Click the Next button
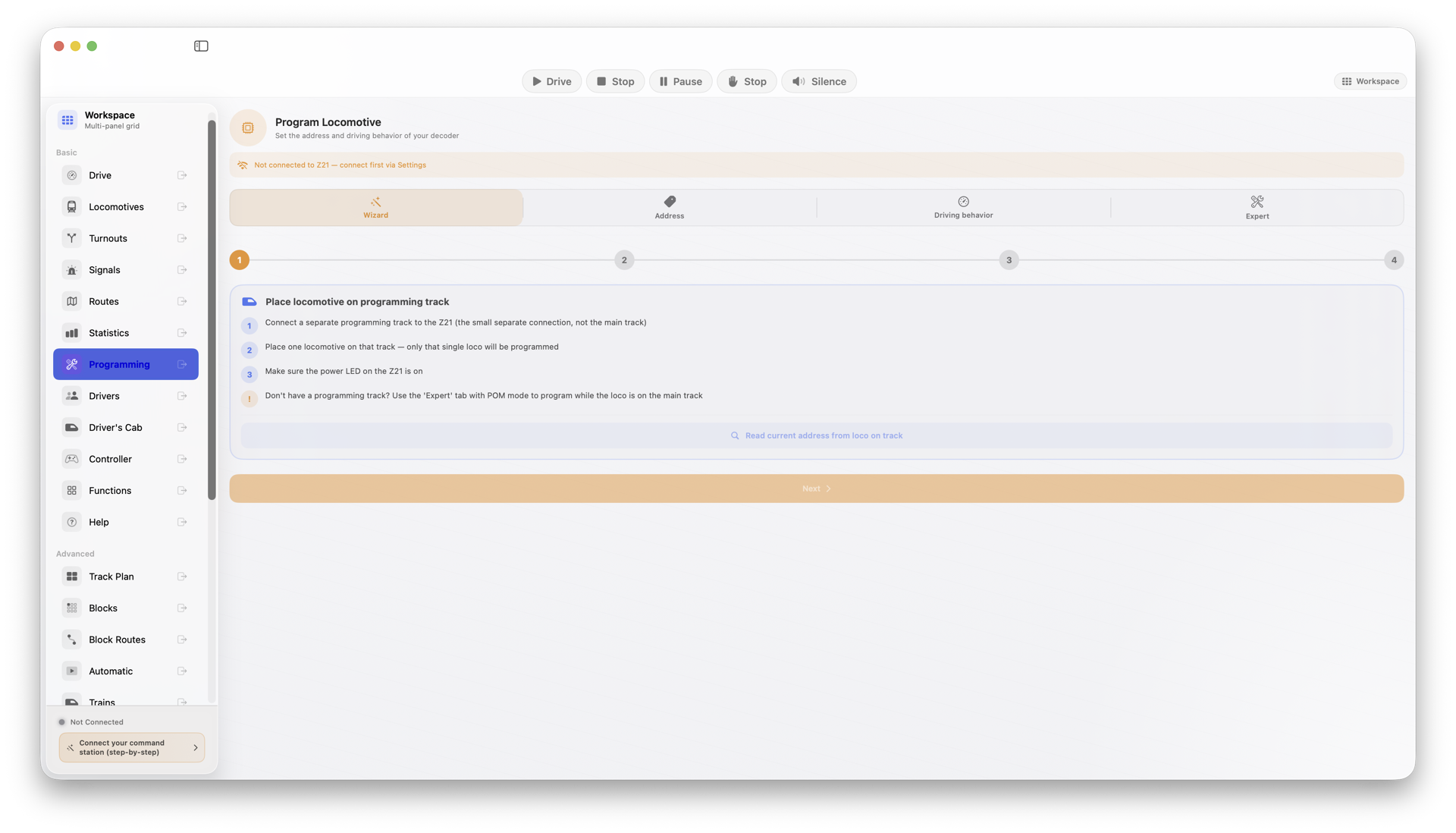This screenshot has height=833, width=1456. pyautogui.click(x=817, y=489)
